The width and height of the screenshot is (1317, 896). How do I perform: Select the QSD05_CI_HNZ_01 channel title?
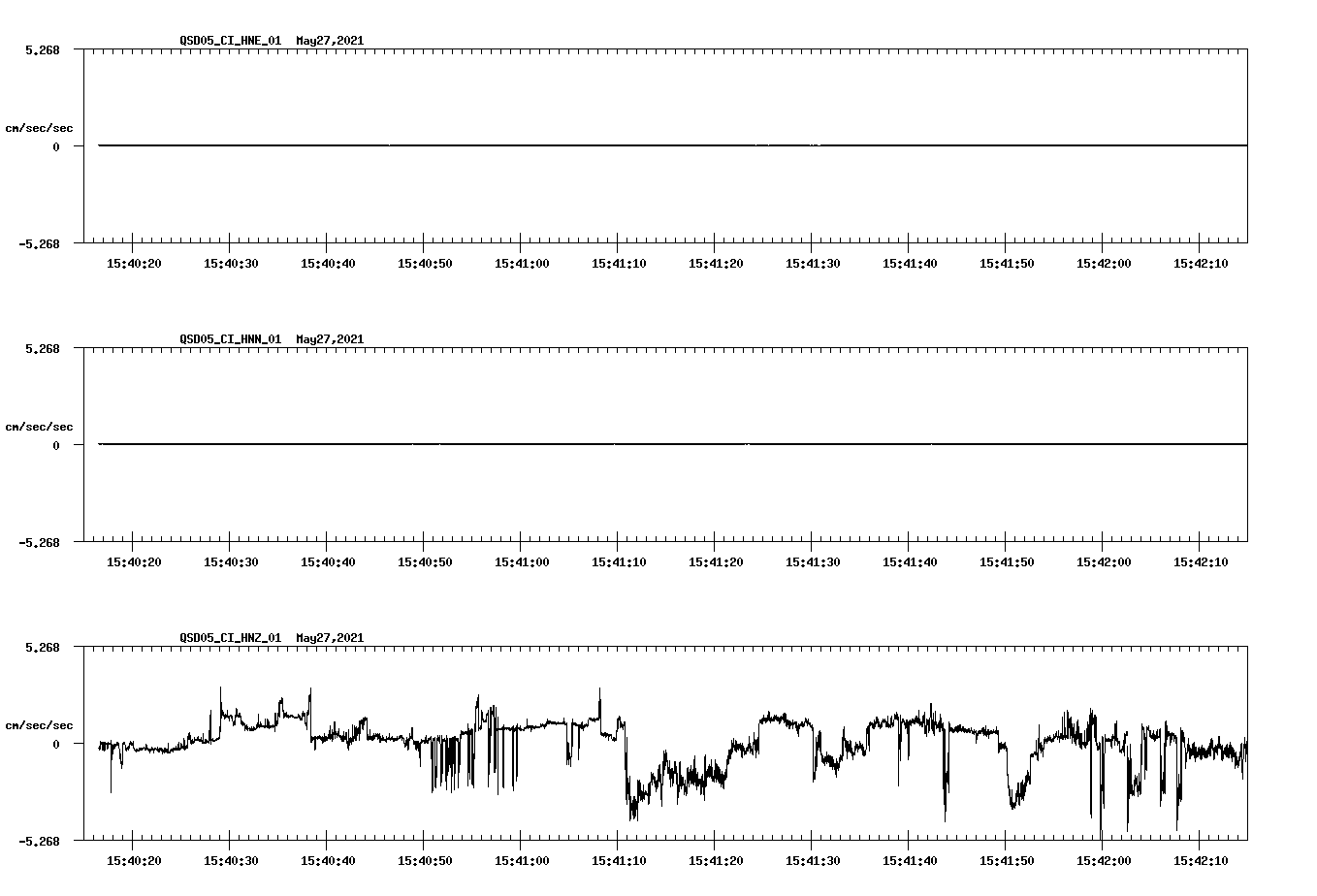pyautogui.click(x=228, y=638)
